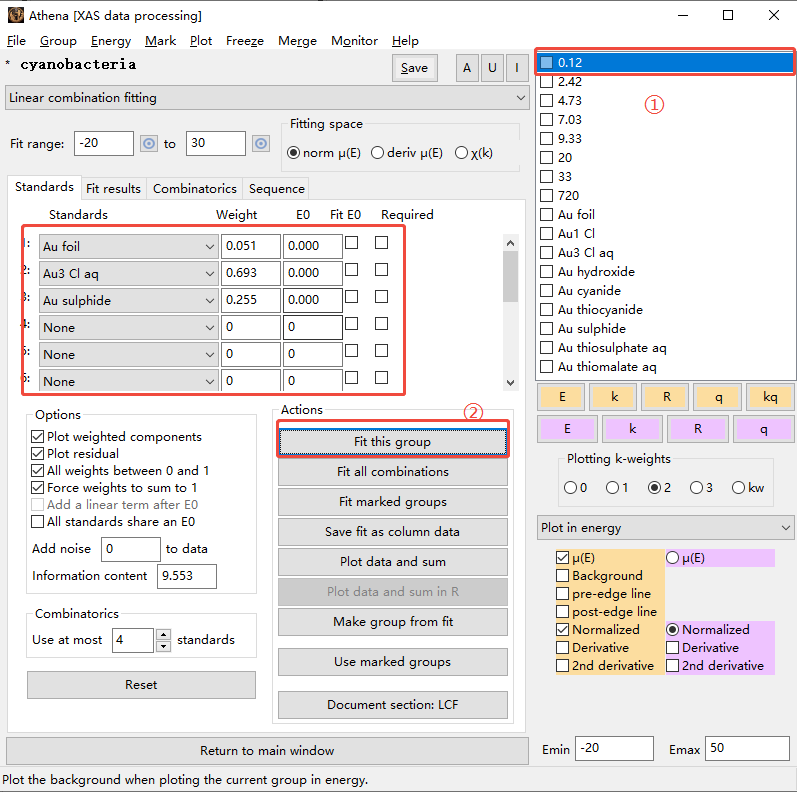Click Return to main window button
The width and height of the screenshot is (797, 792).
point(267,751)
